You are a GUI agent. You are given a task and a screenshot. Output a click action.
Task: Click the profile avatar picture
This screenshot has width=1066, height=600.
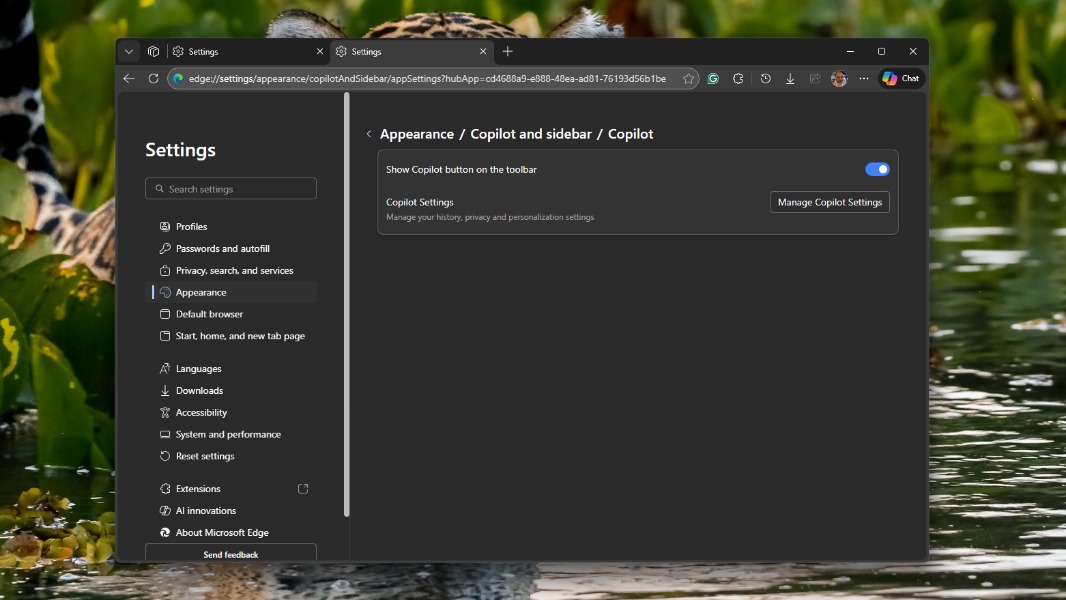(x=839, y=79)
